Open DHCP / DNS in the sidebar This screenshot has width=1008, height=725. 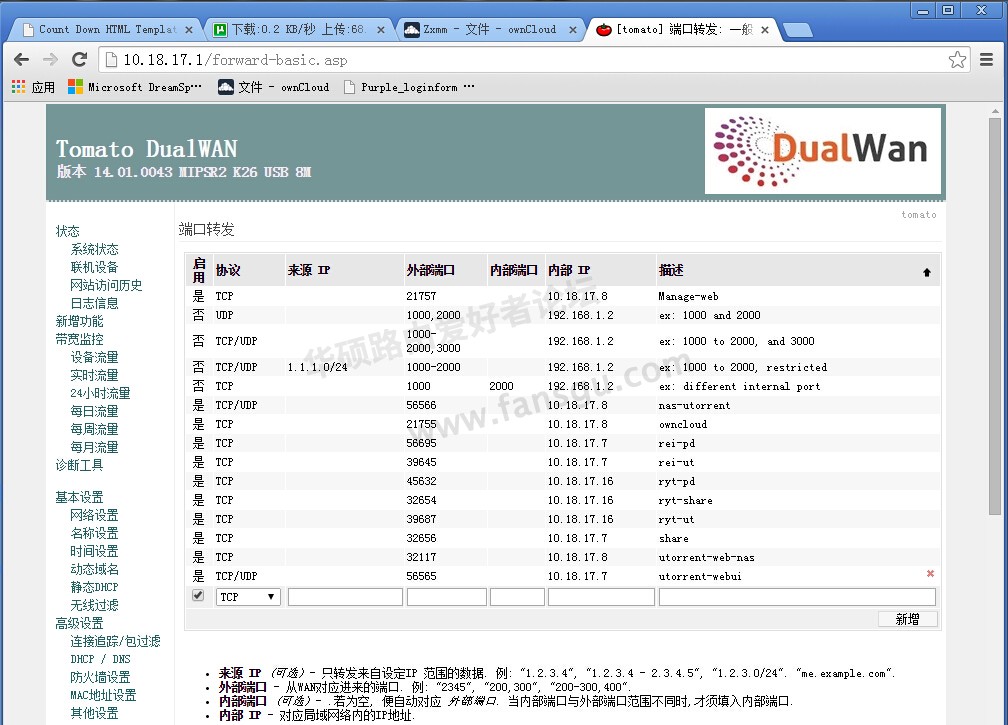point(100,659)
